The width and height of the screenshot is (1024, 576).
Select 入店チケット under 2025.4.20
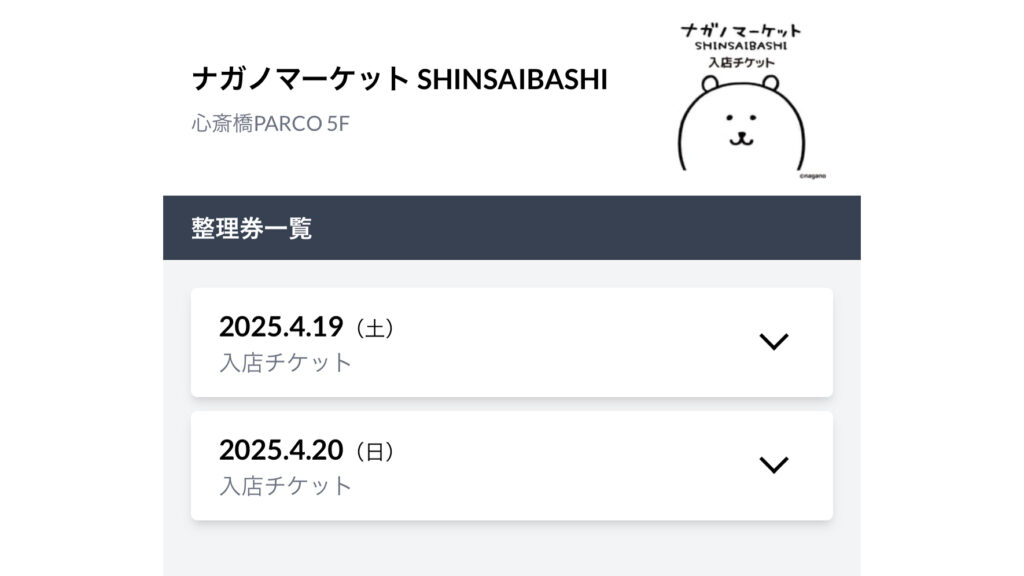pyautogui.click(x=285, y=486)
